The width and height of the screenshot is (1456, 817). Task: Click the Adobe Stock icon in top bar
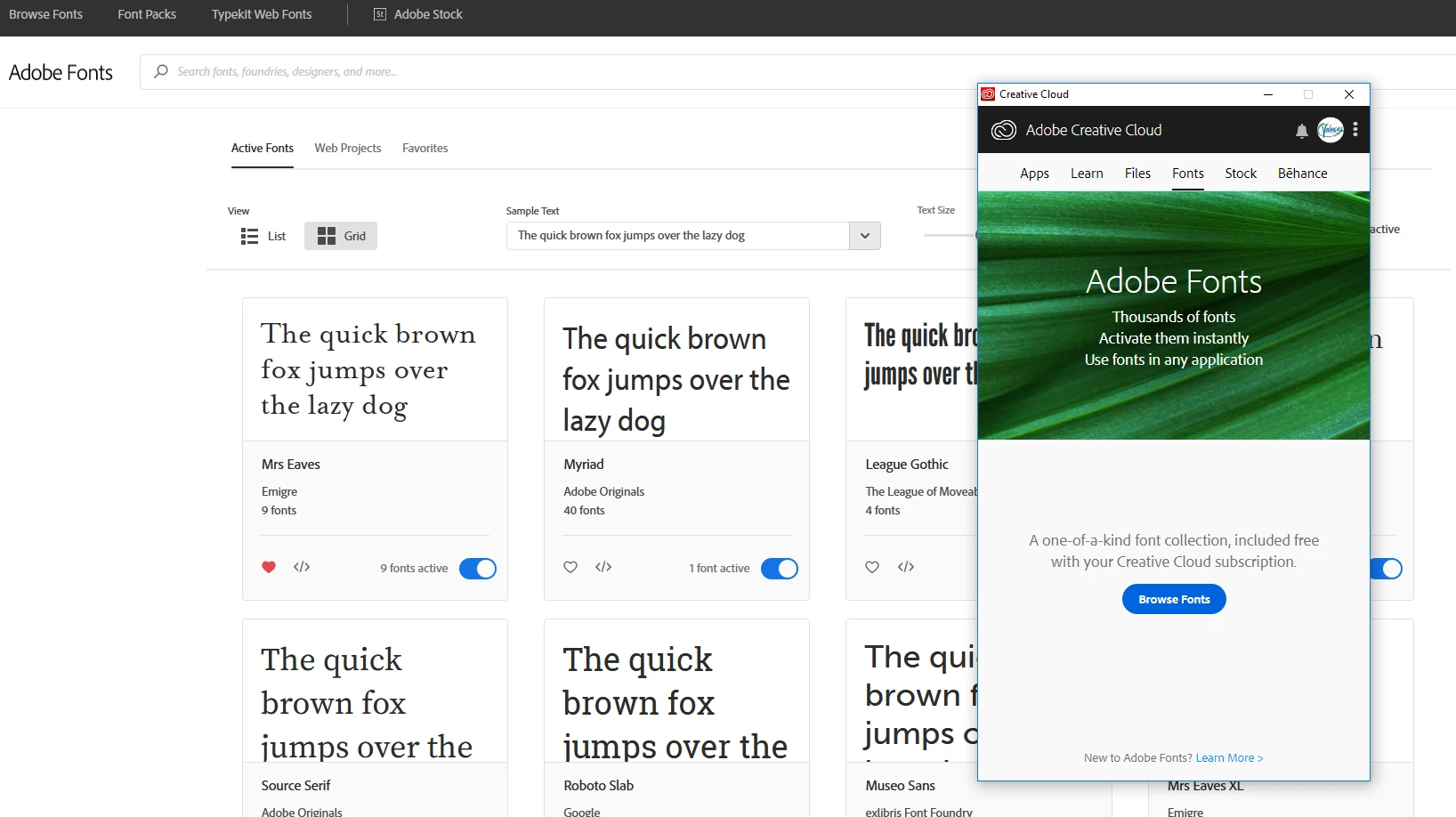380,14
